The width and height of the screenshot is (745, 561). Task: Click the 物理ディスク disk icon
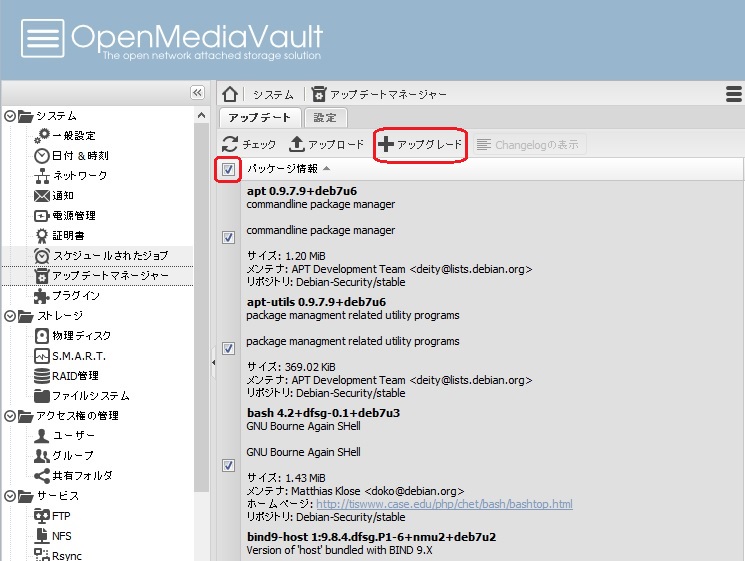point(42,336)
